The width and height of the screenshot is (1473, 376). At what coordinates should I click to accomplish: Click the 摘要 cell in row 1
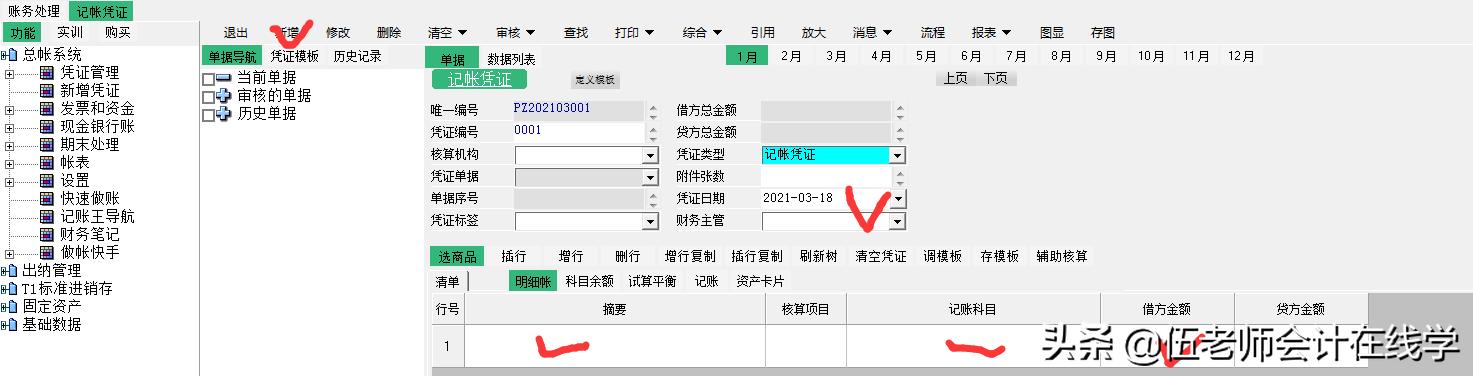pos(615,345)
